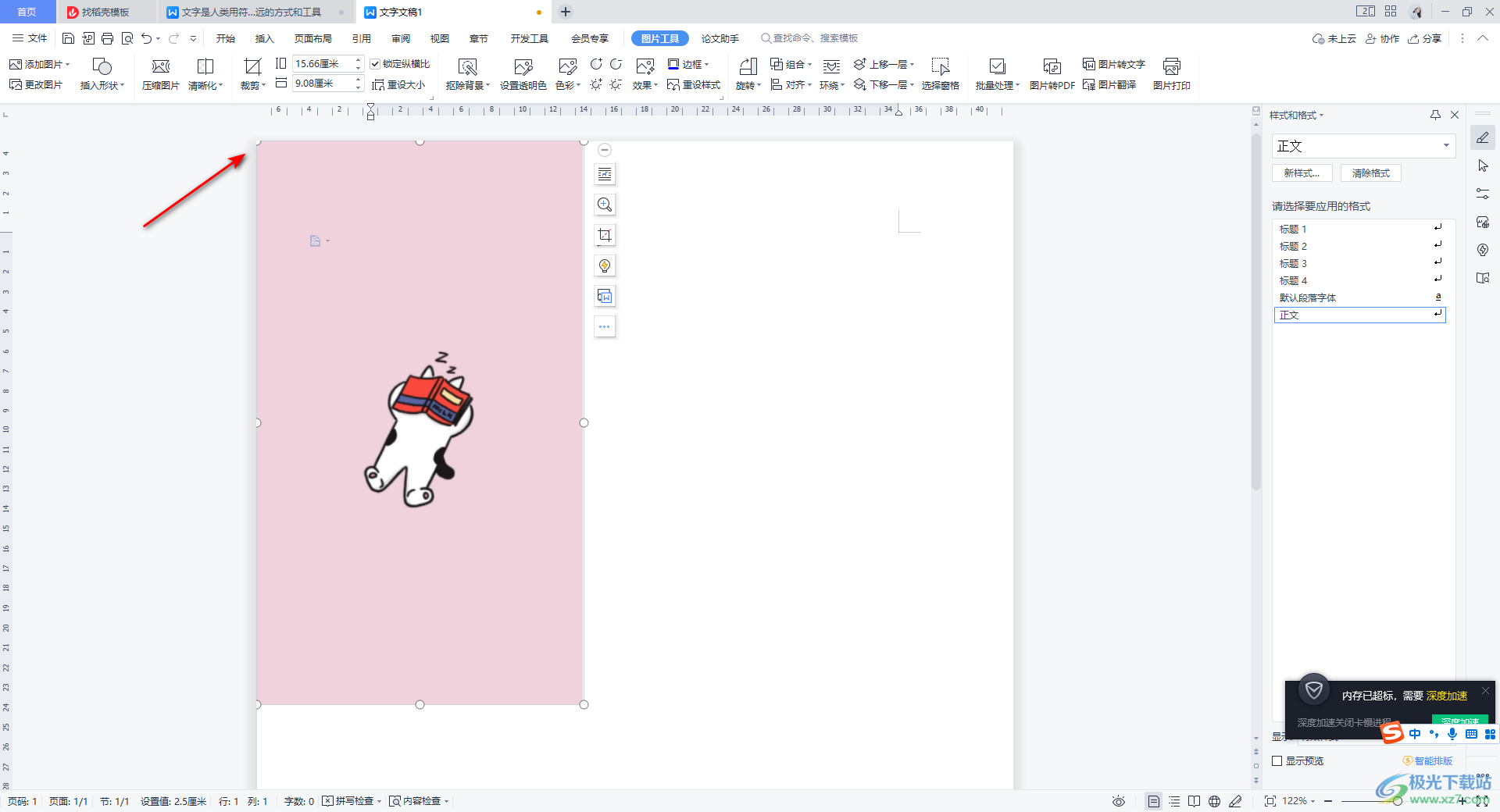Click the 更改图片 change picture button
The image size is (1500, 812).
(x=36, y=84)
